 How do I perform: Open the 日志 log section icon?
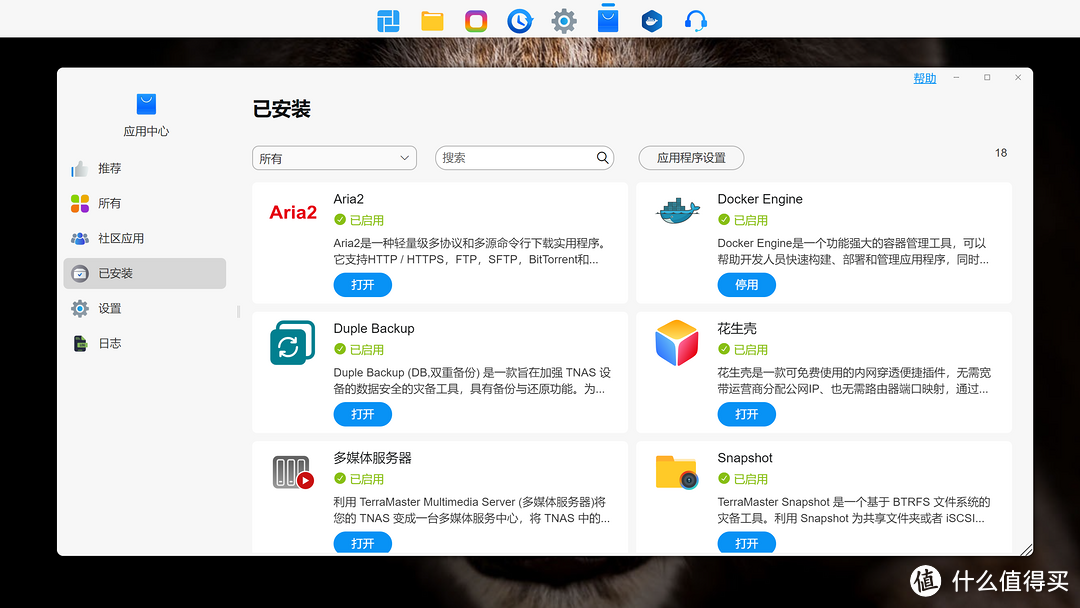[x=80, y=342]
